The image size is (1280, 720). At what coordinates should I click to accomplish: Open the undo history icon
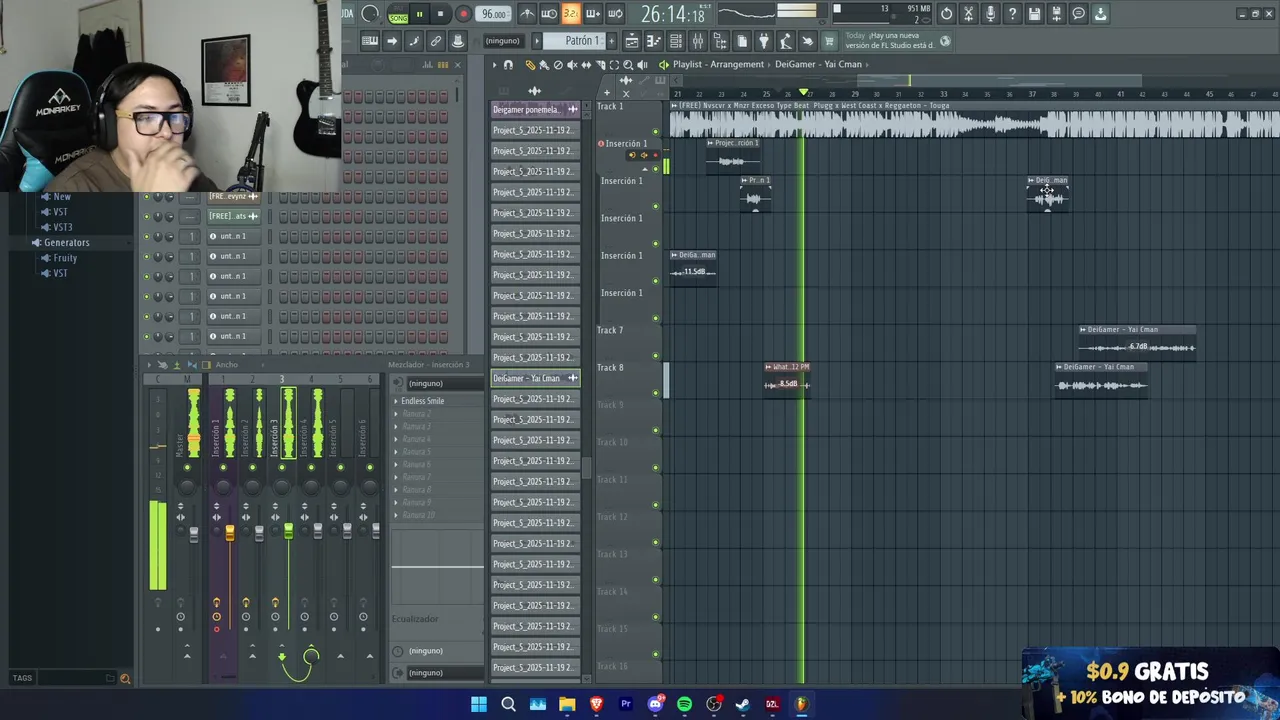tap(946, 14)
